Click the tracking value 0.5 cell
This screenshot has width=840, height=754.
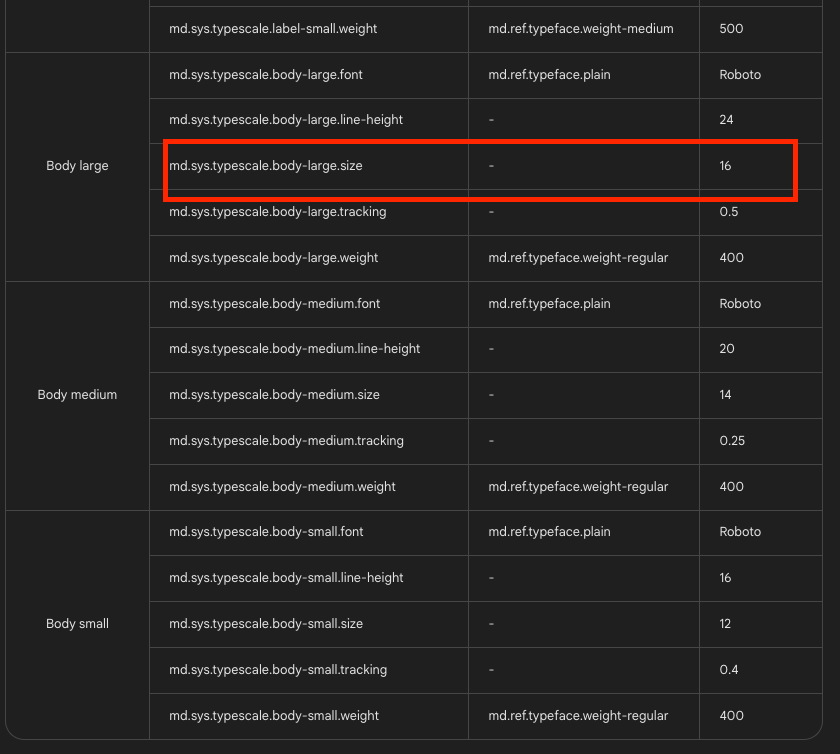(x=730, y=211)
